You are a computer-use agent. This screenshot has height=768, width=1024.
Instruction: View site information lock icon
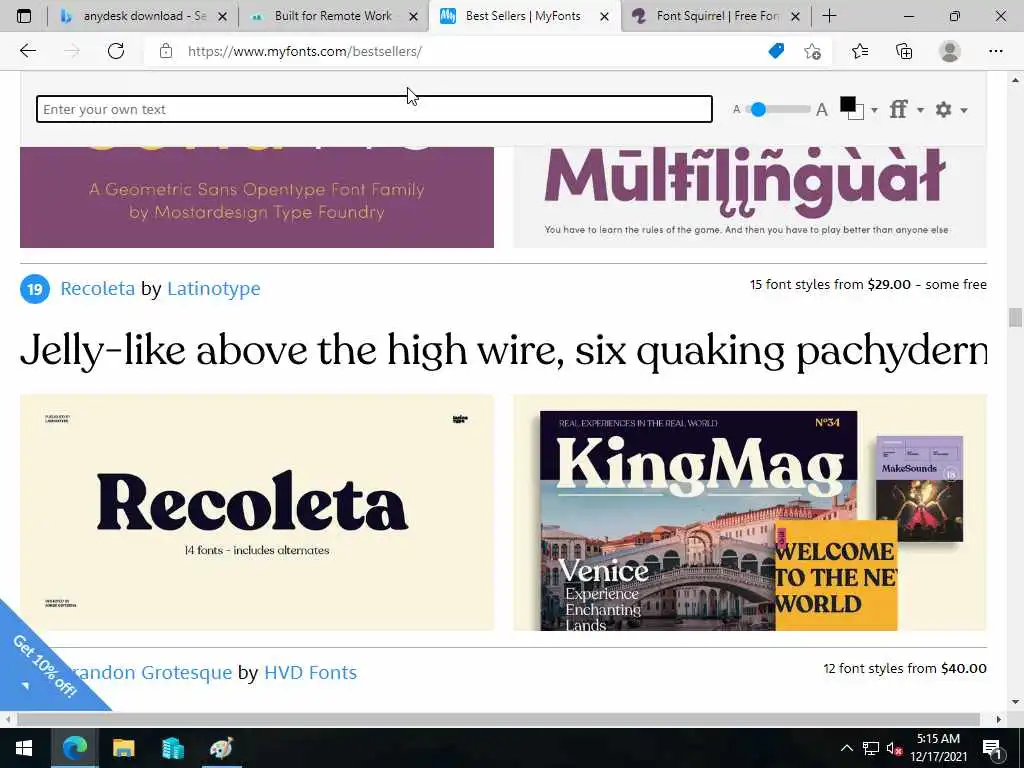click(166, 51)
